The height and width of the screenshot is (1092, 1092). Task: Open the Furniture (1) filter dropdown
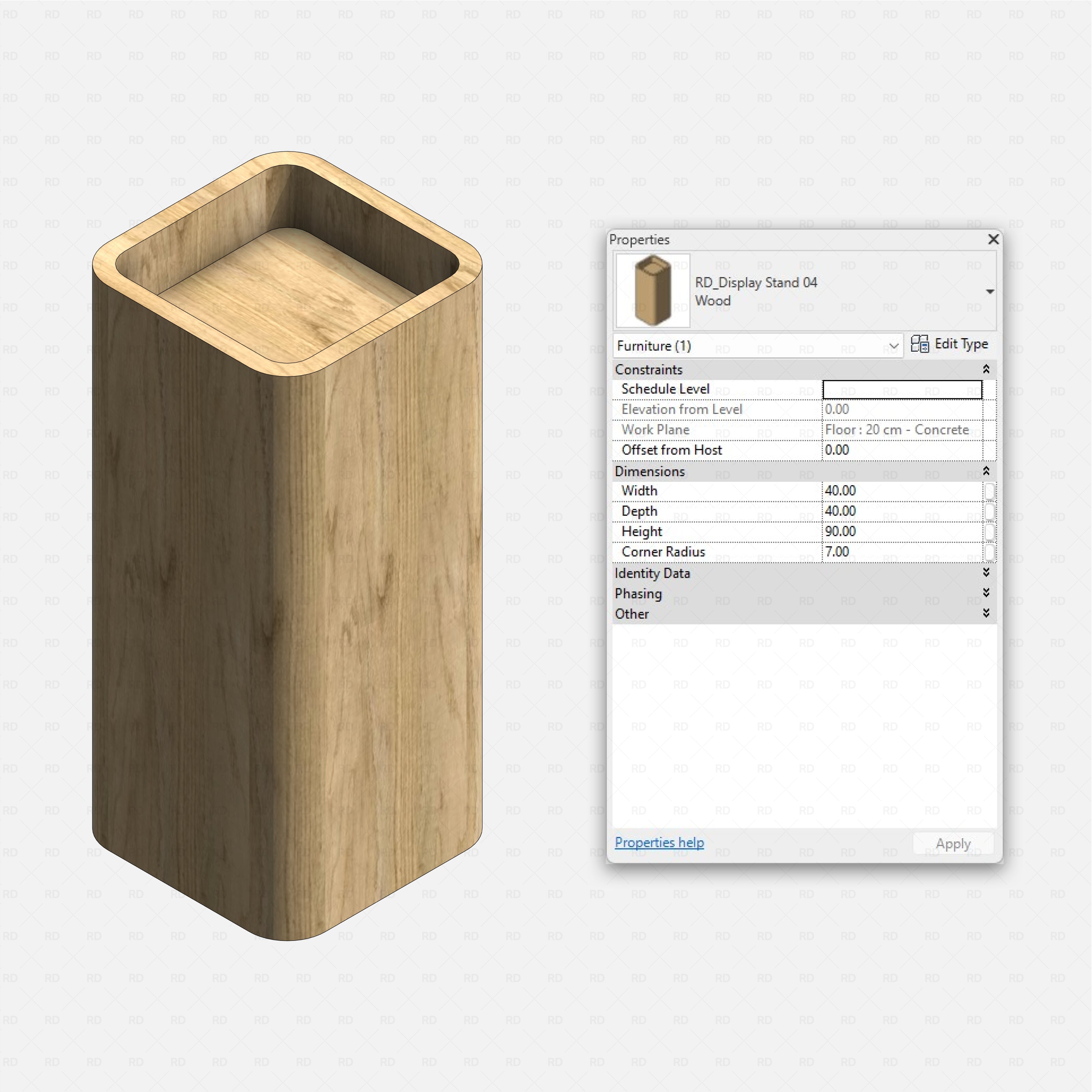pos(758,346)
